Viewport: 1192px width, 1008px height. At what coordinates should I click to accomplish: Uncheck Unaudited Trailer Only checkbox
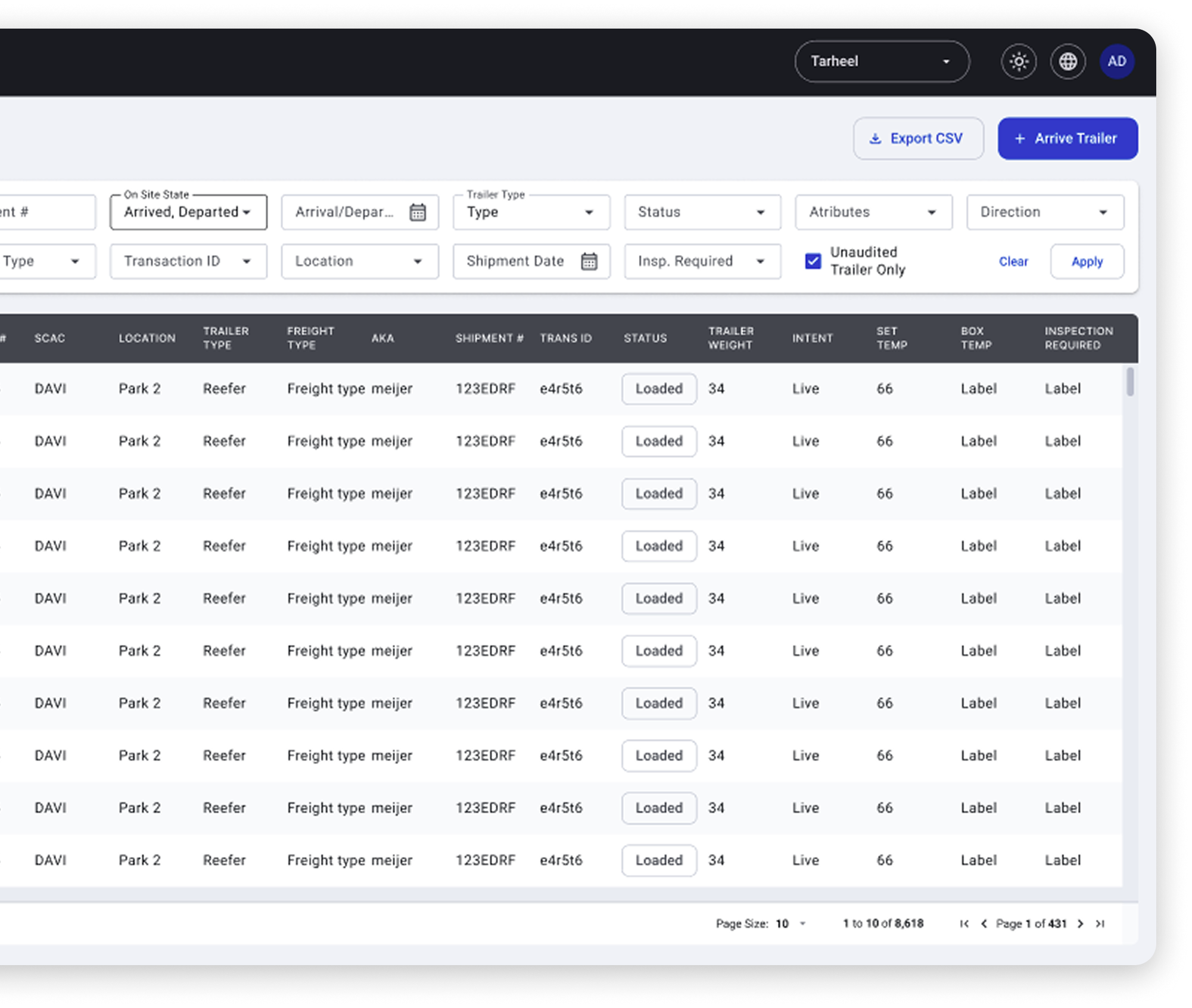813,261
